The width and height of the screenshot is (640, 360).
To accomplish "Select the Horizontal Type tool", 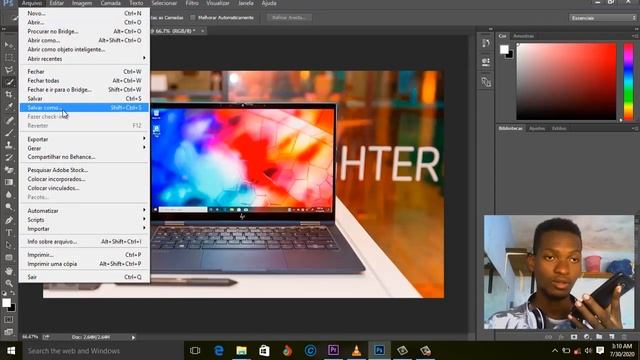I will click(x=9, y=233).
